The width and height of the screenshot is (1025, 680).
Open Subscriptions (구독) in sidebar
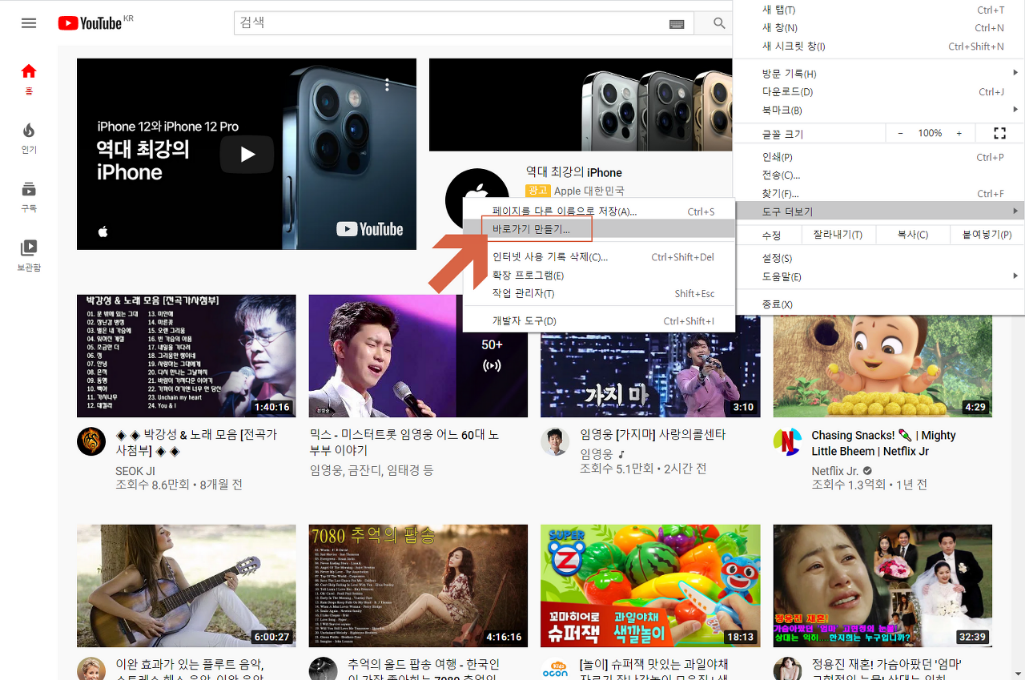(29, 197)
